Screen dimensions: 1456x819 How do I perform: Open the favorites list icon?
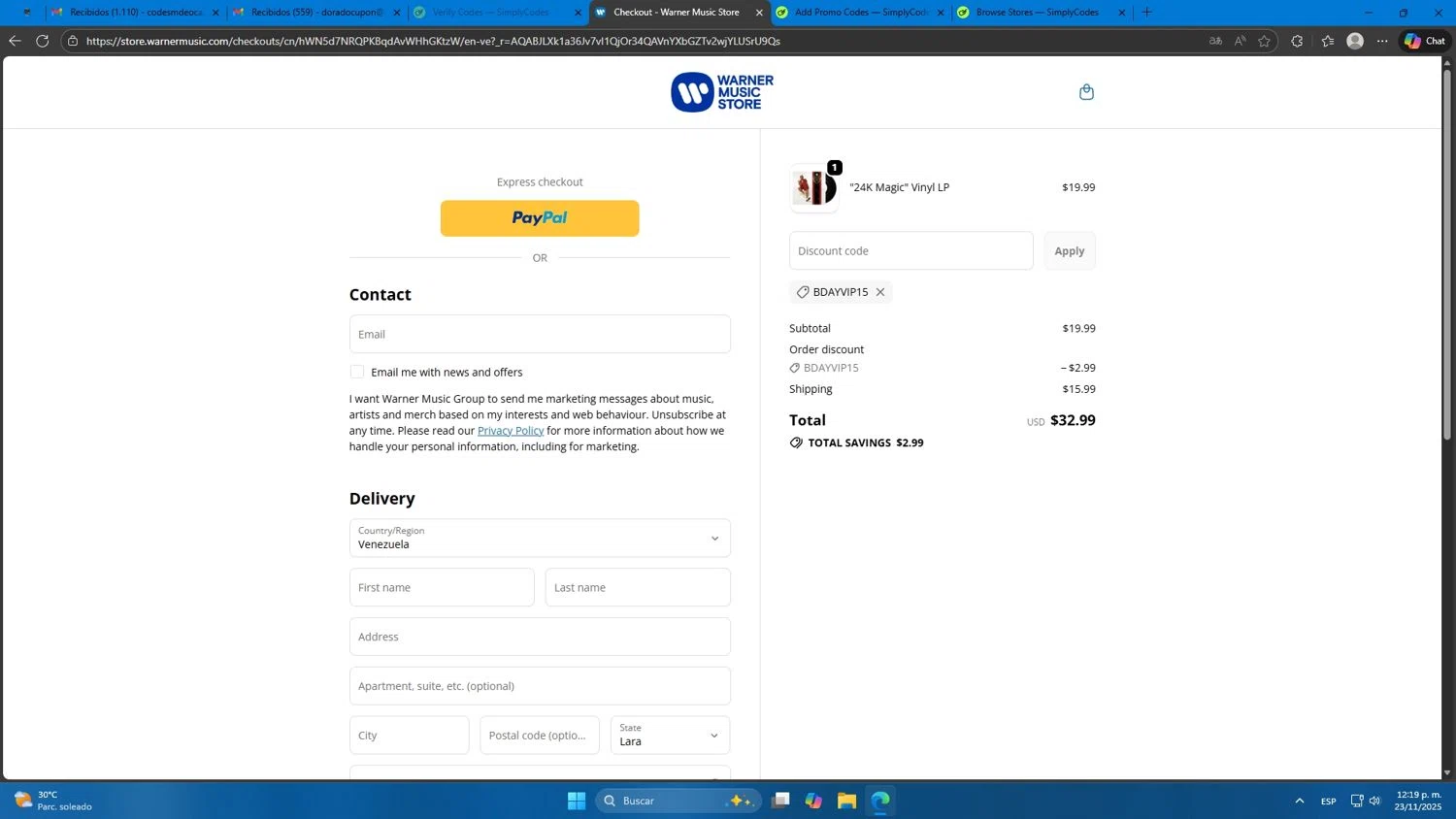(x=1327, y=41)
